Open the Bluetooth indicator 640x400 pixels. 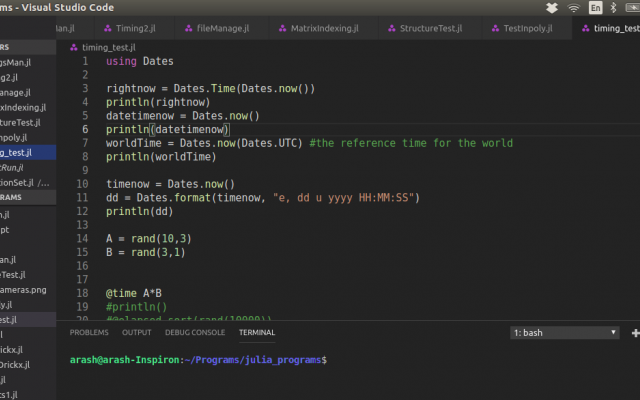pos(613,8)
